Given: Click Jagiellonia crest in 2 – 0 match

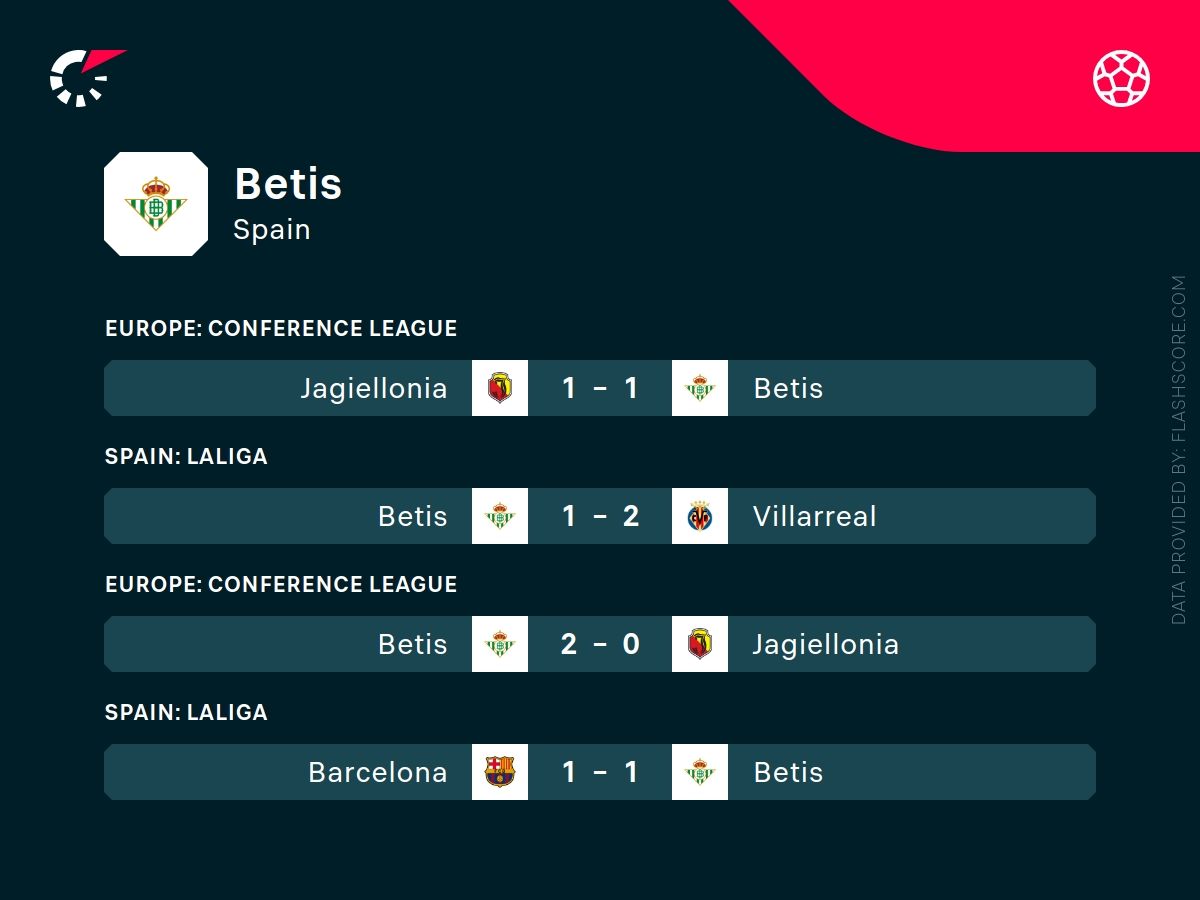Looking at the screenshot, I should pyautogui.click(x=700, y=644).
